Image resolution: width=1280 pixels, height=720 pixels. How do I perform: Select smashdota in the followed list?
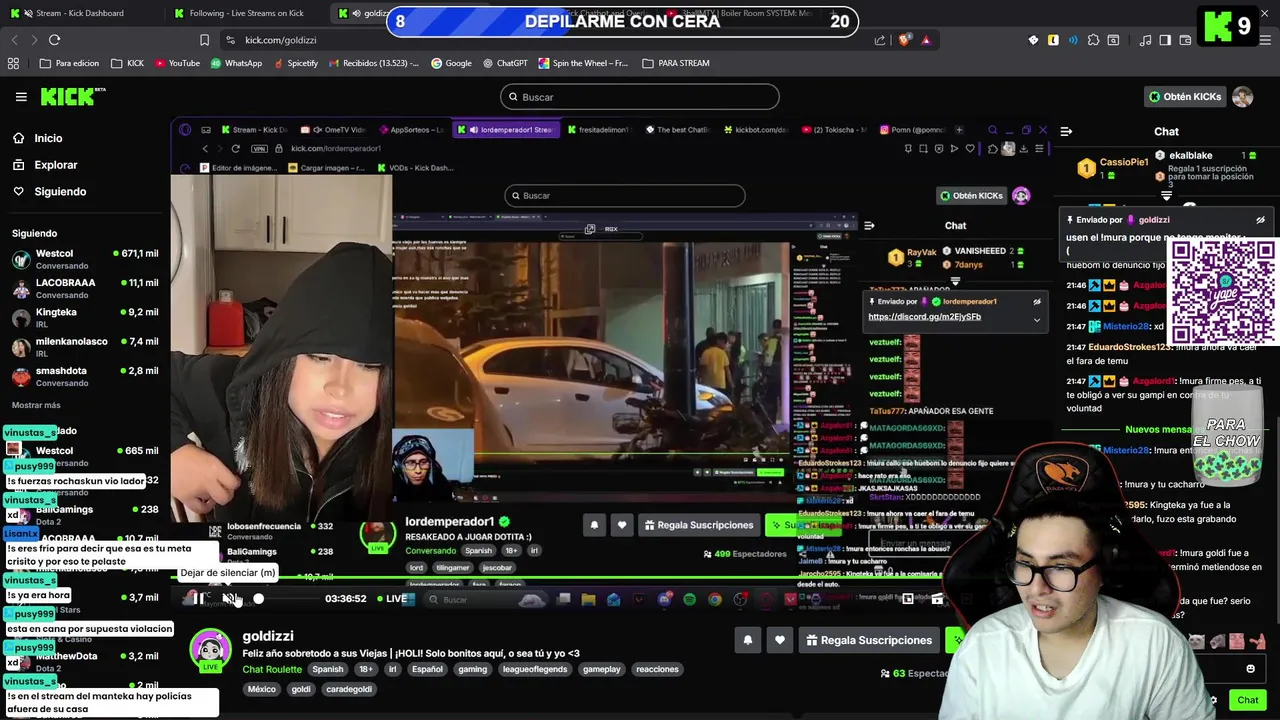click(85, 376)
